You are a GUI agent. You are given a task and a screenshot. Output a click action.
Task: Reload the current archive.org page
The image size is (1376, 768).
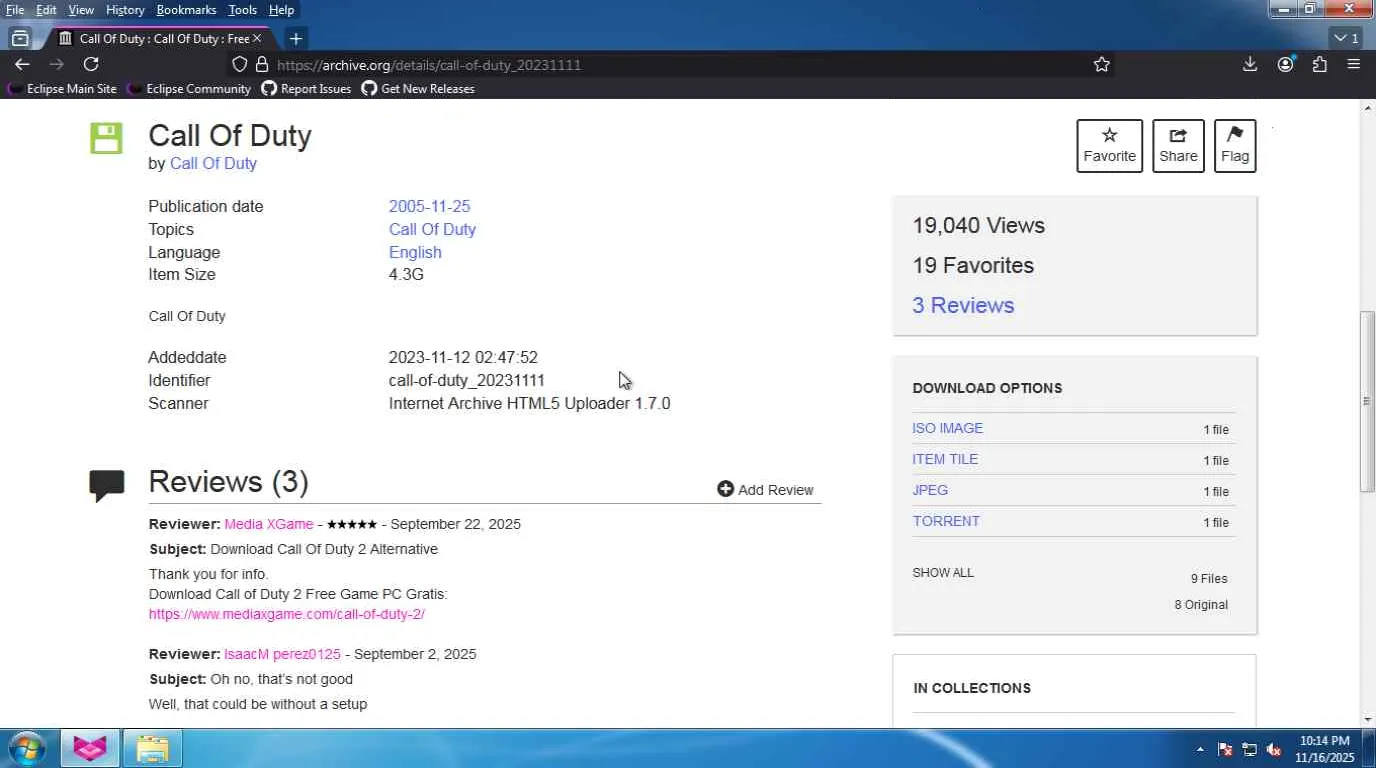(91, 64)
